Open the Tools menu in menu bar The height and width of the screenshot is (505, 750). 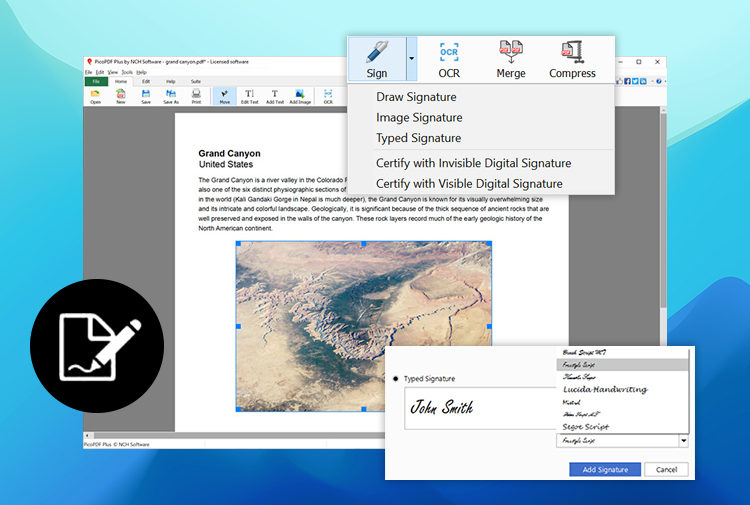[x=127, y=72]
